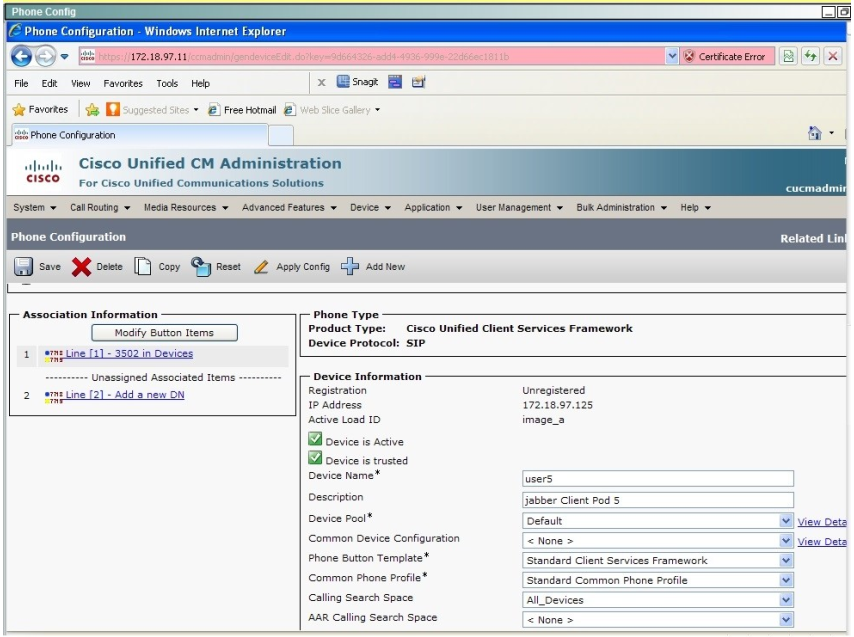Open Snagit from the browser toolbar
Screen dimensions: 854x637
pyautogui.click(x=357, y=84)
